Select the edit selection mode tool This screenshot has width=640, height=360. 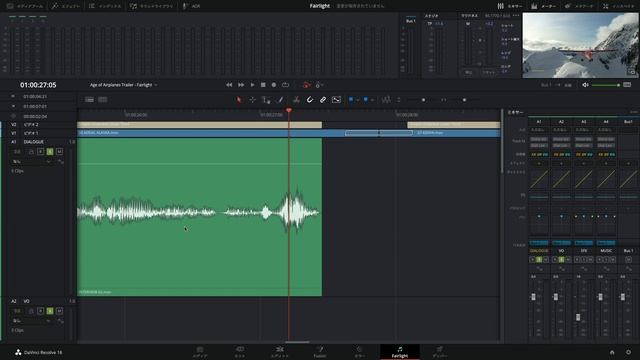(266, 100)
